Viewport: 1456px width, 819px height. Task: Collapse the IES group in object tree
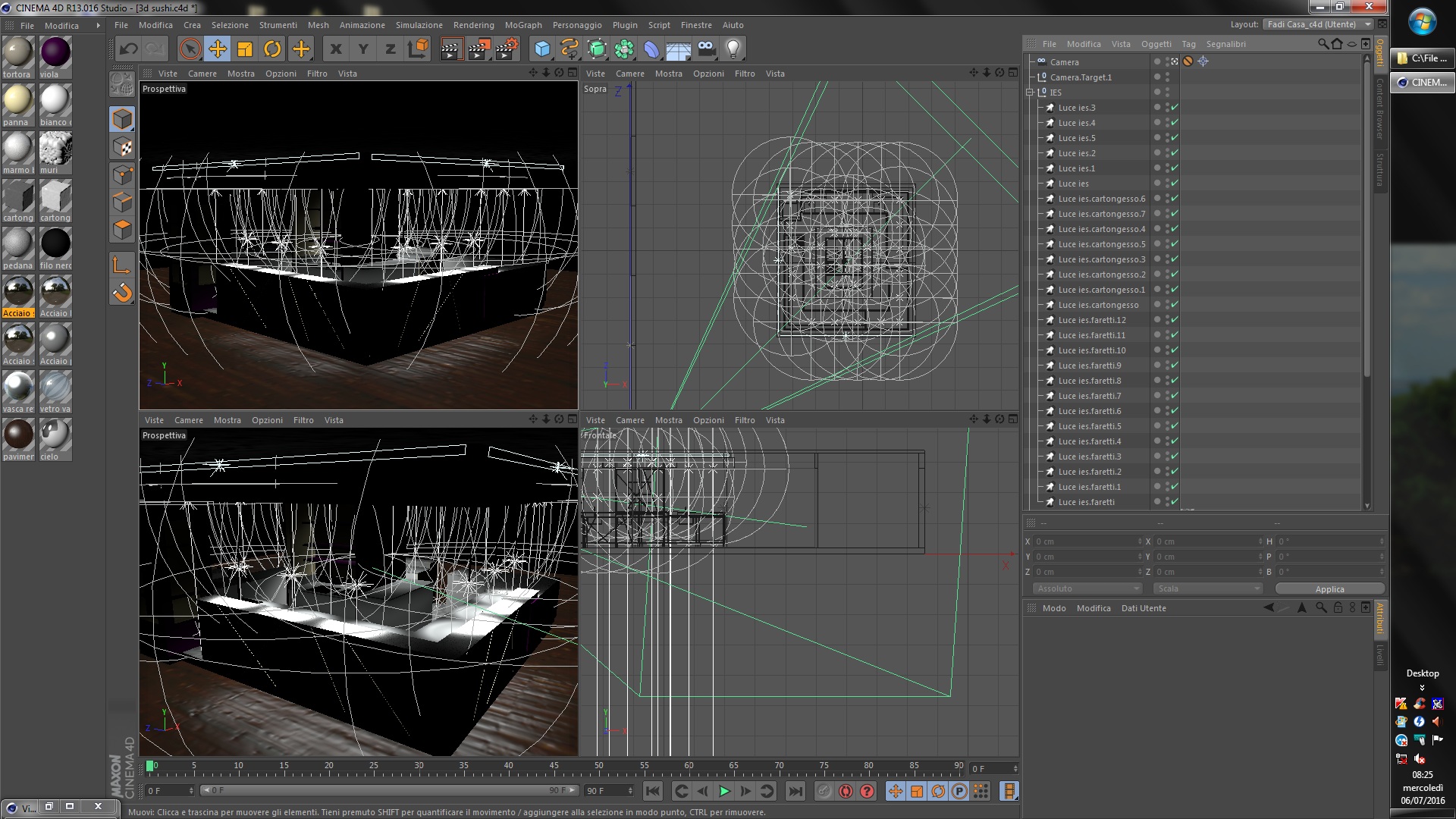click(x=1030, y=93)
